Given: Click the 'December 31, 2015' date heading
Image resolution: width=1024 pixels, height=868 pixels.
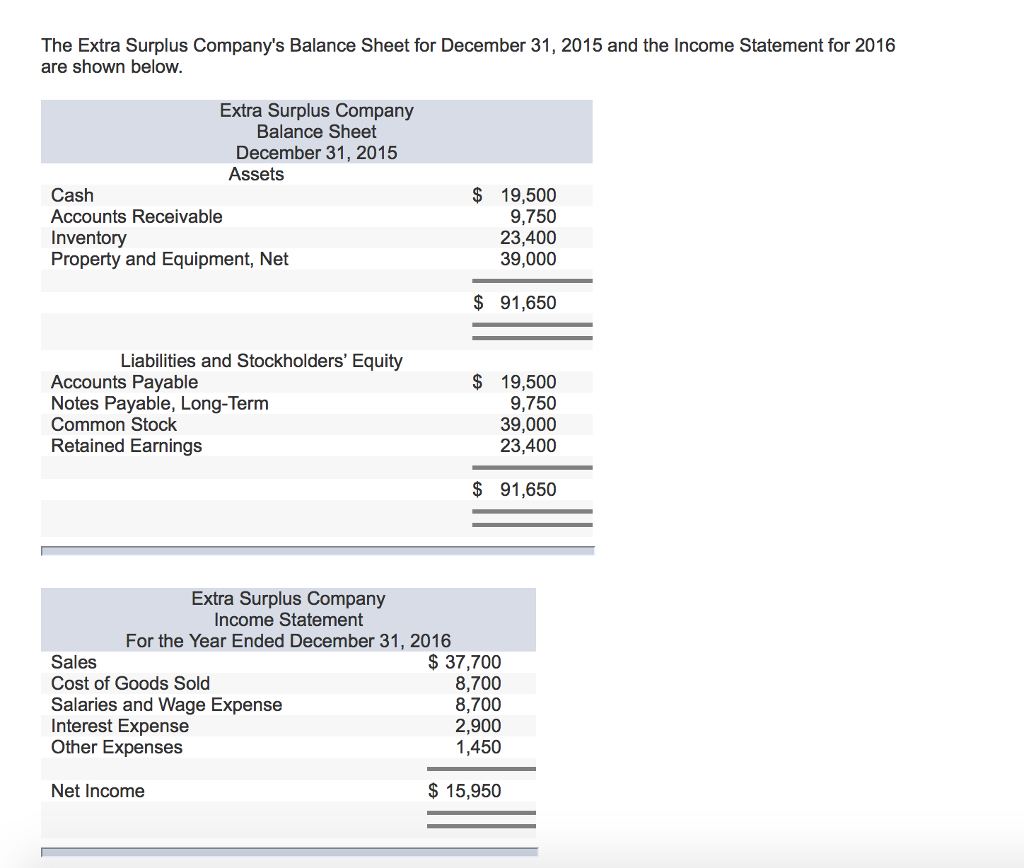Looking at the screenshot, I should [x=316, y=153].
